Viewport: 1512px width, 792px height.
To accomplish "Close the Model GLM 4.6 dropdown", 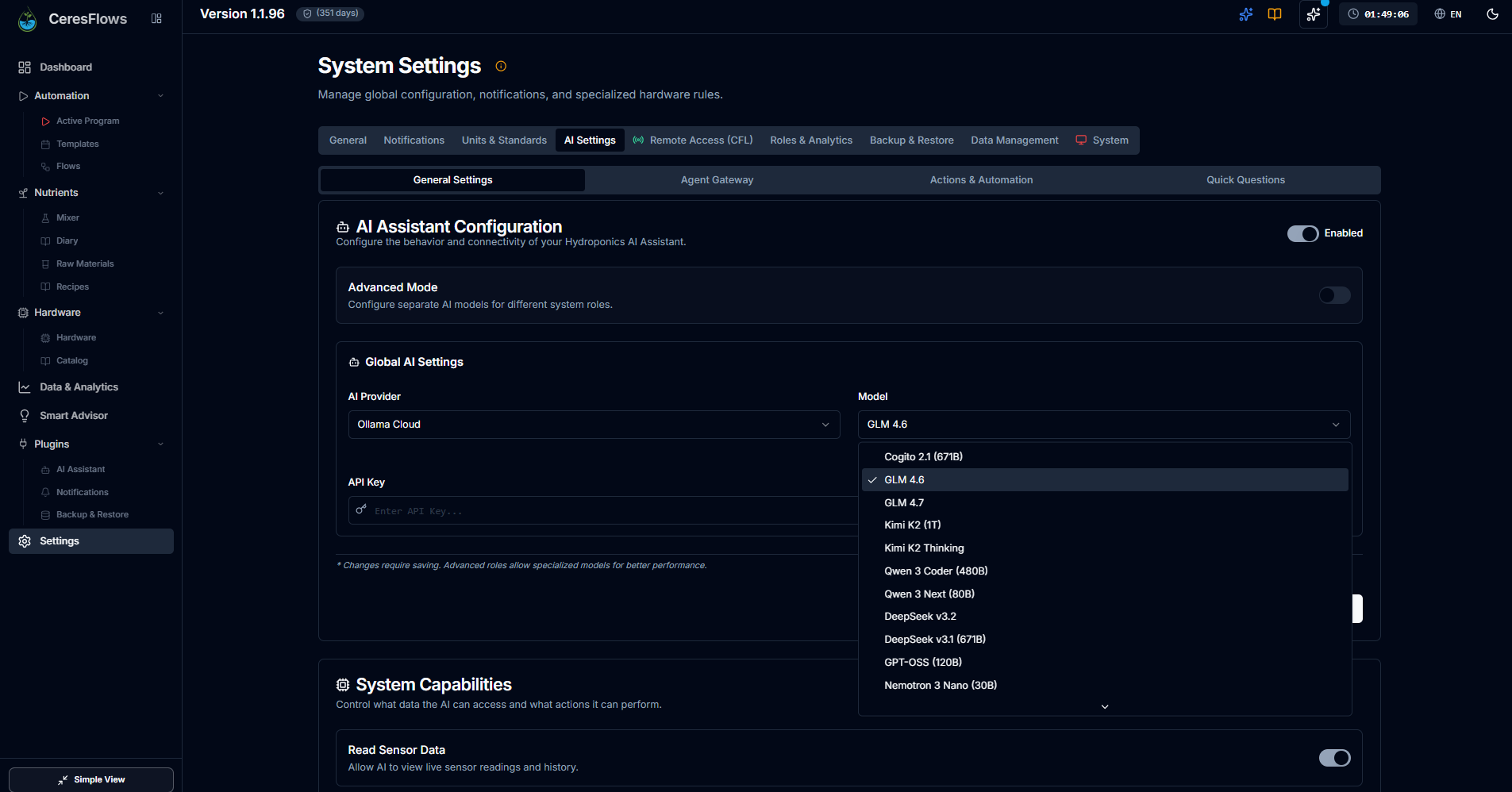I will [x=1104, y=425].
